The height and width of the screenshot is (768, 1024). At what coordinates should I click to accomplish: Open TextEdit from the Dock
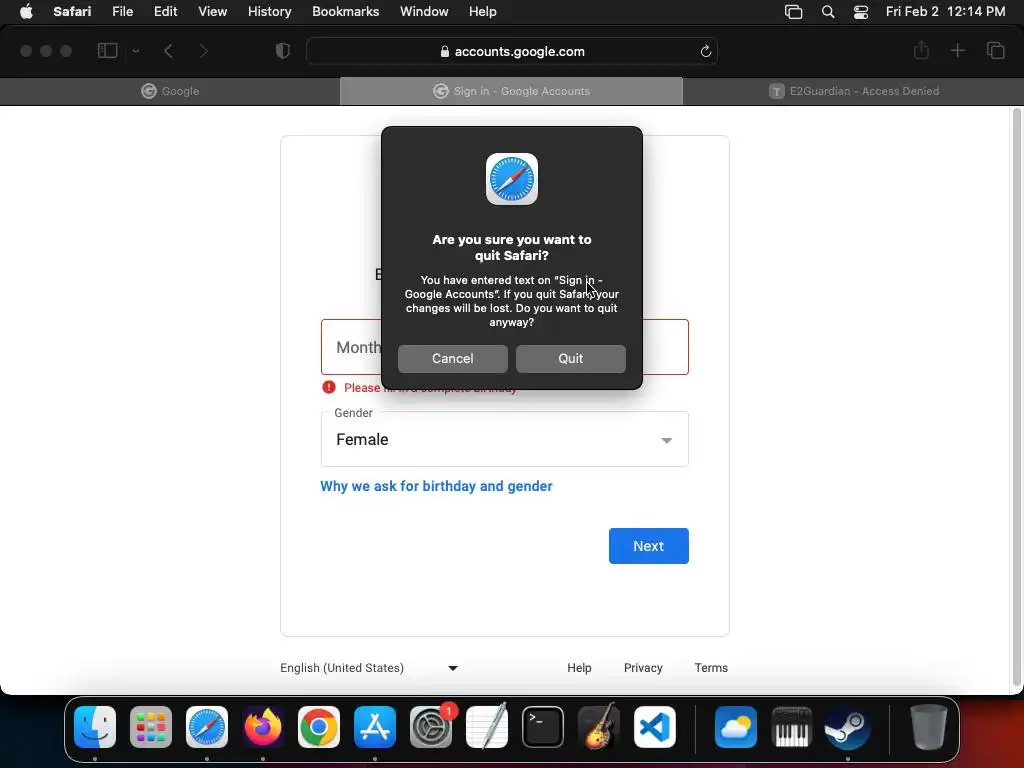(487, 727)
